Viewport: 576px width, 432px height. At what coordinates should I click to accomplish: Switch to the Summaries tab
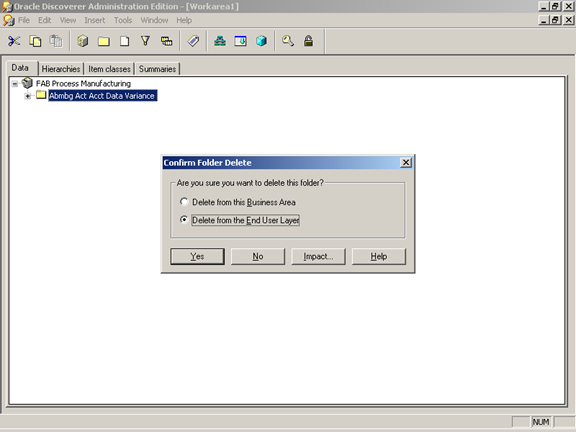click(157, 69)
